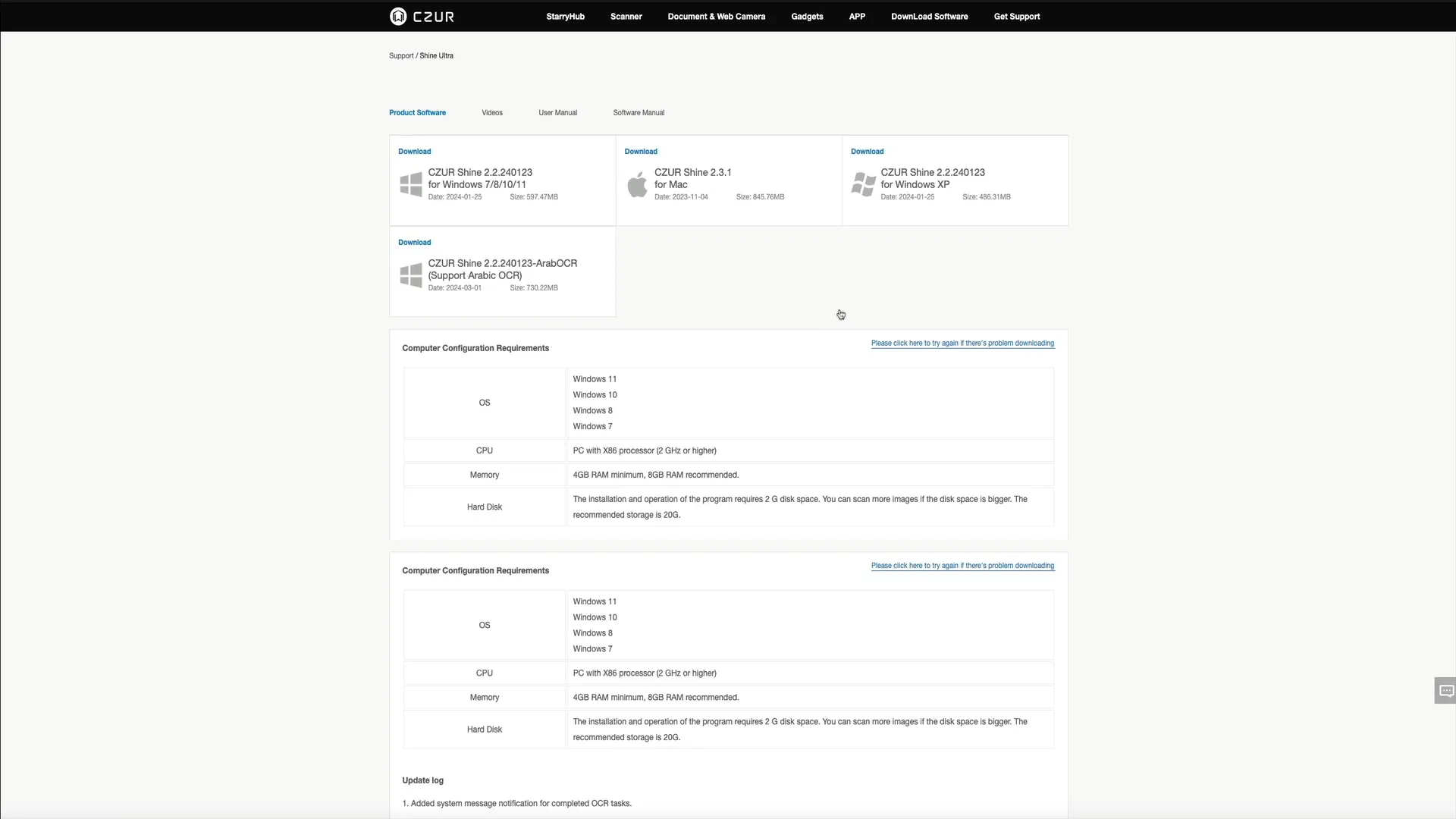Download CZUR Shine 2.3.1 for Mac
Viewport: 1456px width, 819px height.
tap(641, 152)
